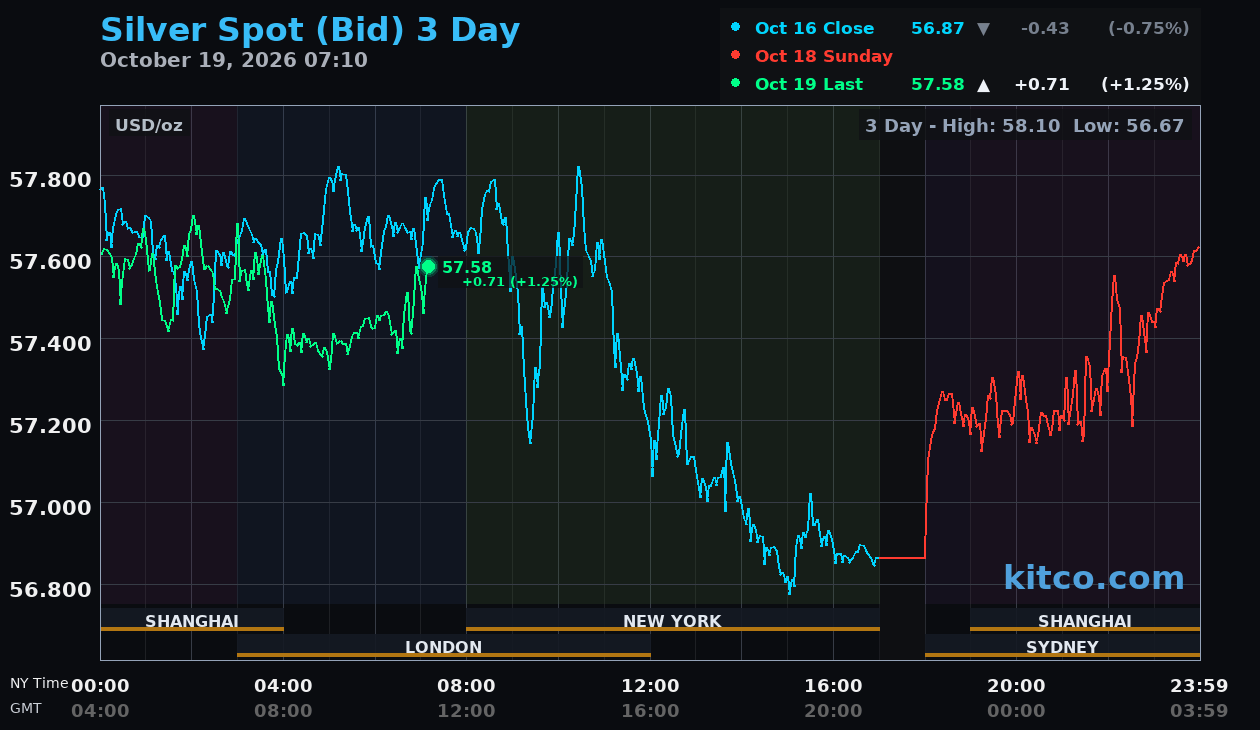The image size is (1260, 730).
Task: Click the 'Low: 56.67' text
Action: pos(1128,125)
